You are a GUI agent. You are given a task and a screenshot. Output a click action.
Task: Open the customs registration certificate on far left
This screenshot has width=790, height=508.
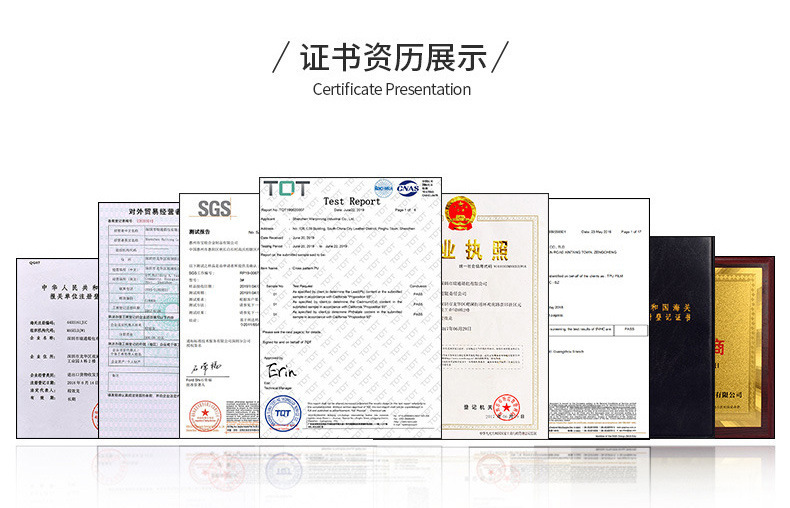tap(57, 348)
